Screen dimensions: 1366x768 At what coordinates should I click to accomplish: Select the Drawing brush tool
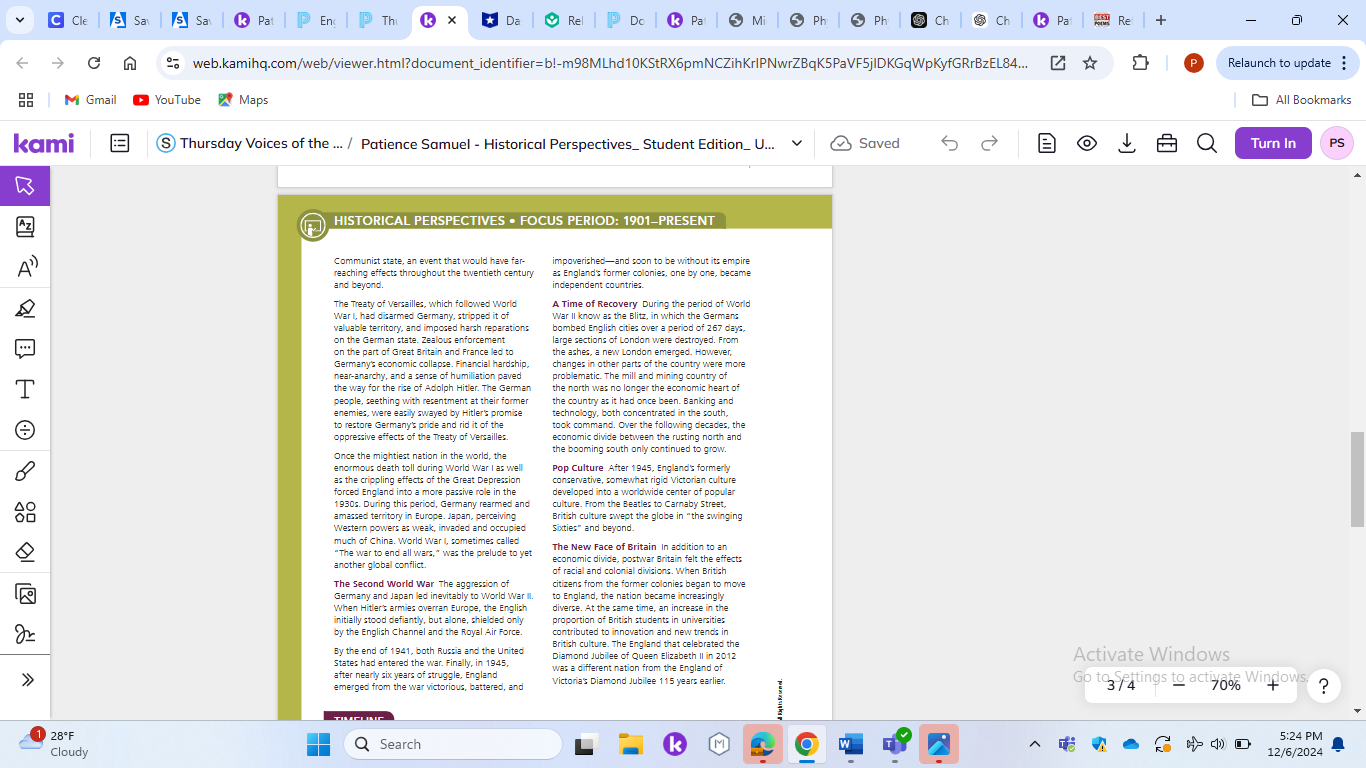(x=25, y=471)
